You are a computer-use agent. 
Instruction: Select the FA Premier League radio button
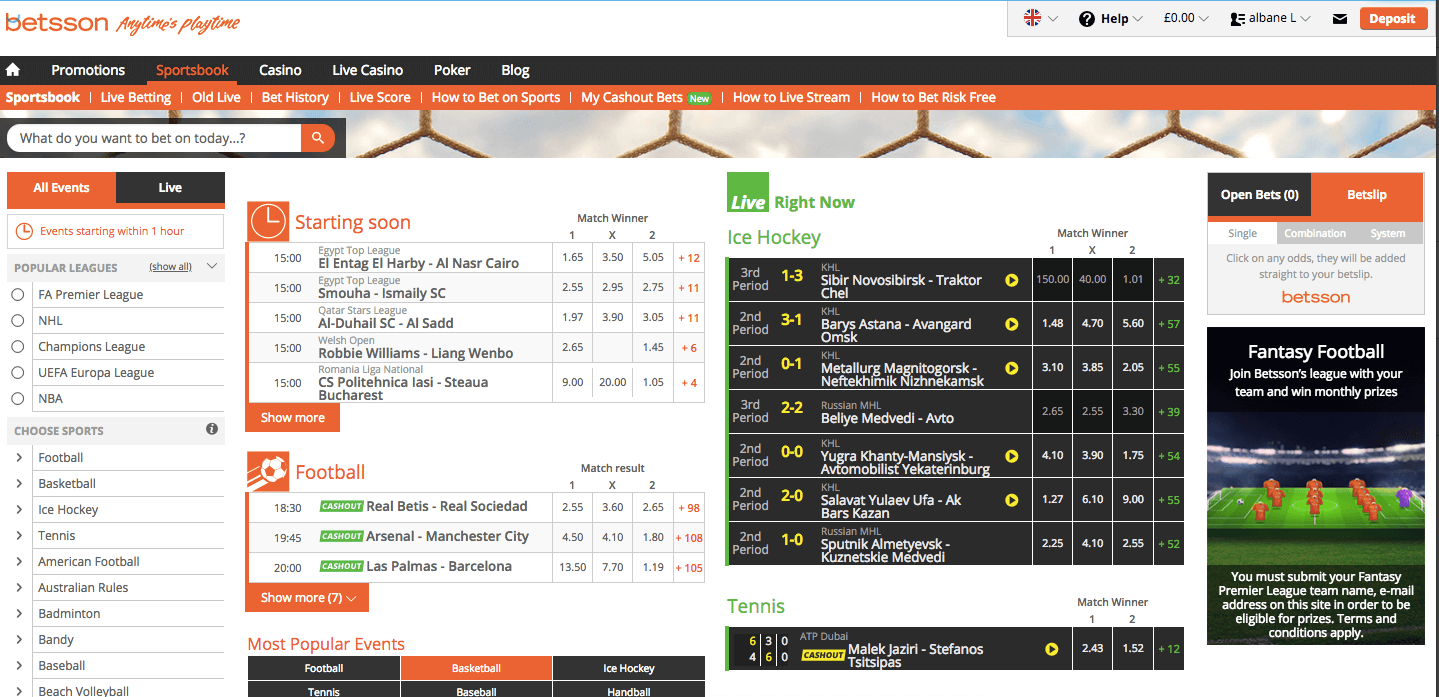pos(18,295)
